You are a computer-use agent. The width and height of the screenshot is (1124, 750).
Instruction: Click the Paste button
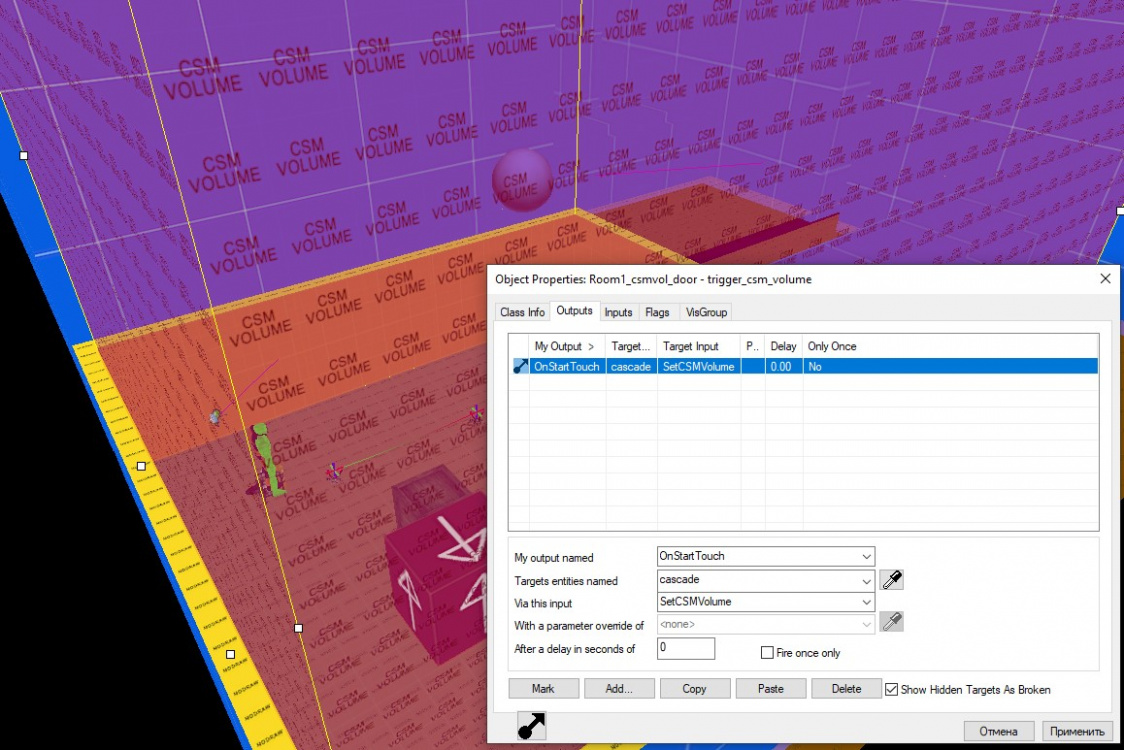[771, 688]
